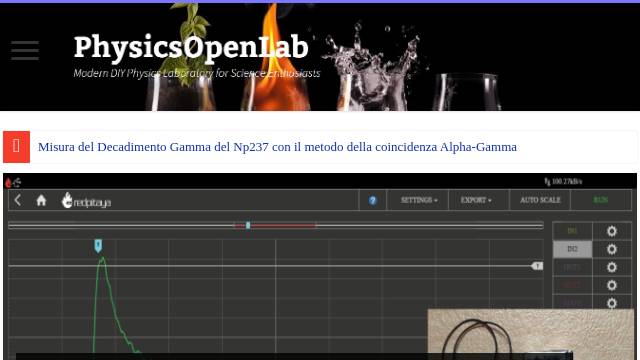The image size is (640, 360).
Task: Open the Misura del Decadimento Gamma article link
Action: point(277,147)
